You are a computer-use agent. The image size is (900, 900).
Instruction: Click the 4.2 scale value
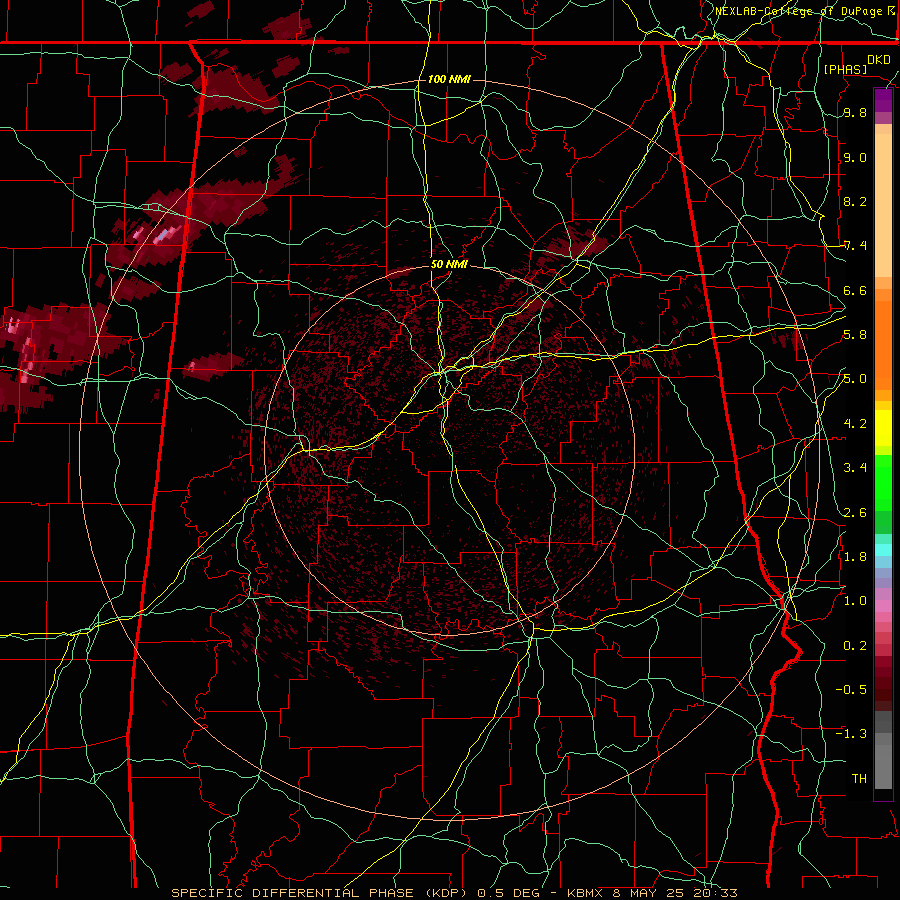pyautogui.click(x=855, y=424)
